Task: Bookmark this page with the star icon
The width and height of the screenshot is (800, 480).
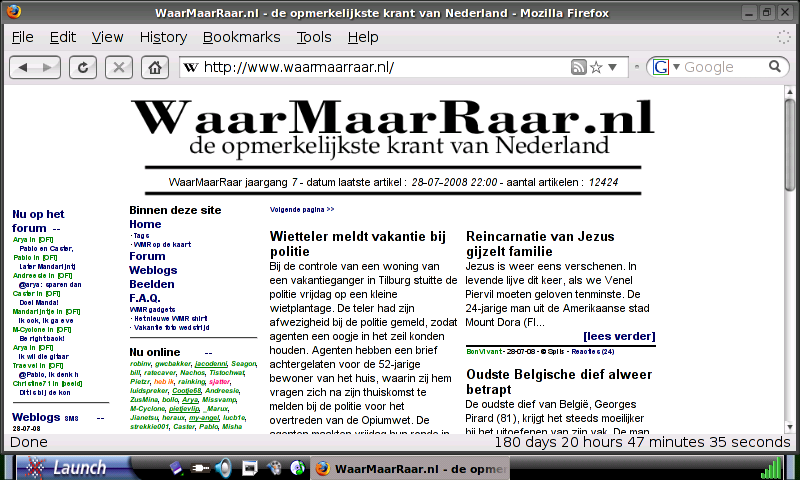Action: pyautogui.click(x=597, y=67)
